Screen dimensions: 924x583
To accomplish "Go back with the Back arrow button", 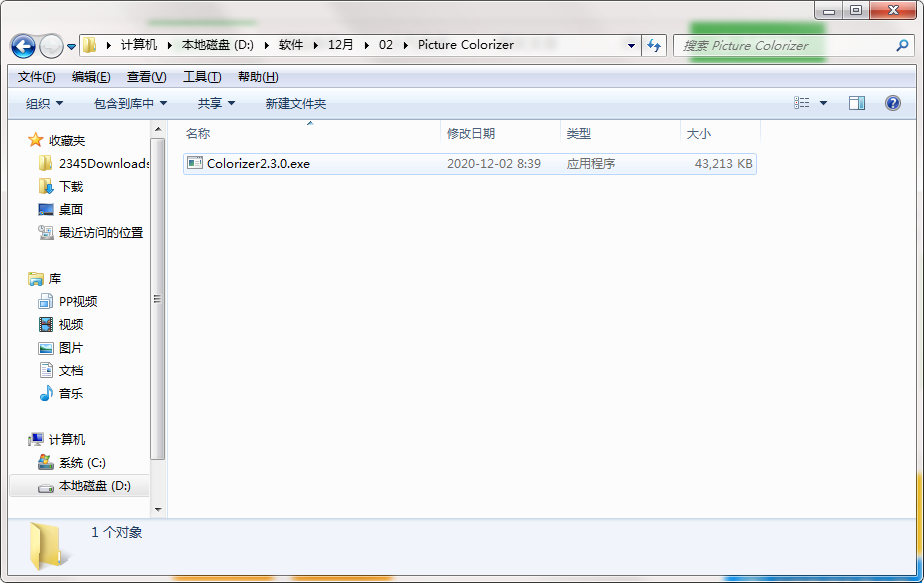I will pyautogui.click(x=23, y=45).
